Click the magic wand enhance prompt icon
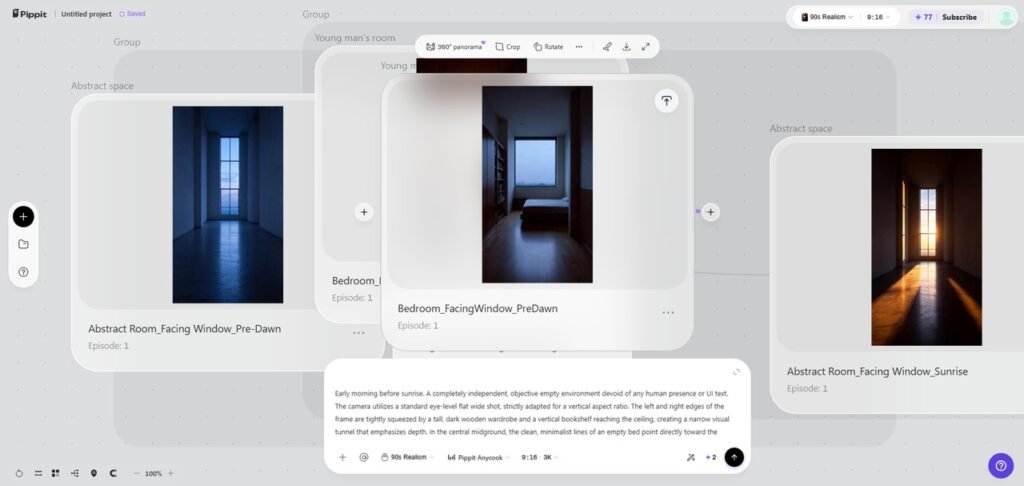Image resolution: width=1024 pixels, height=486 pixels. [691, 457]
